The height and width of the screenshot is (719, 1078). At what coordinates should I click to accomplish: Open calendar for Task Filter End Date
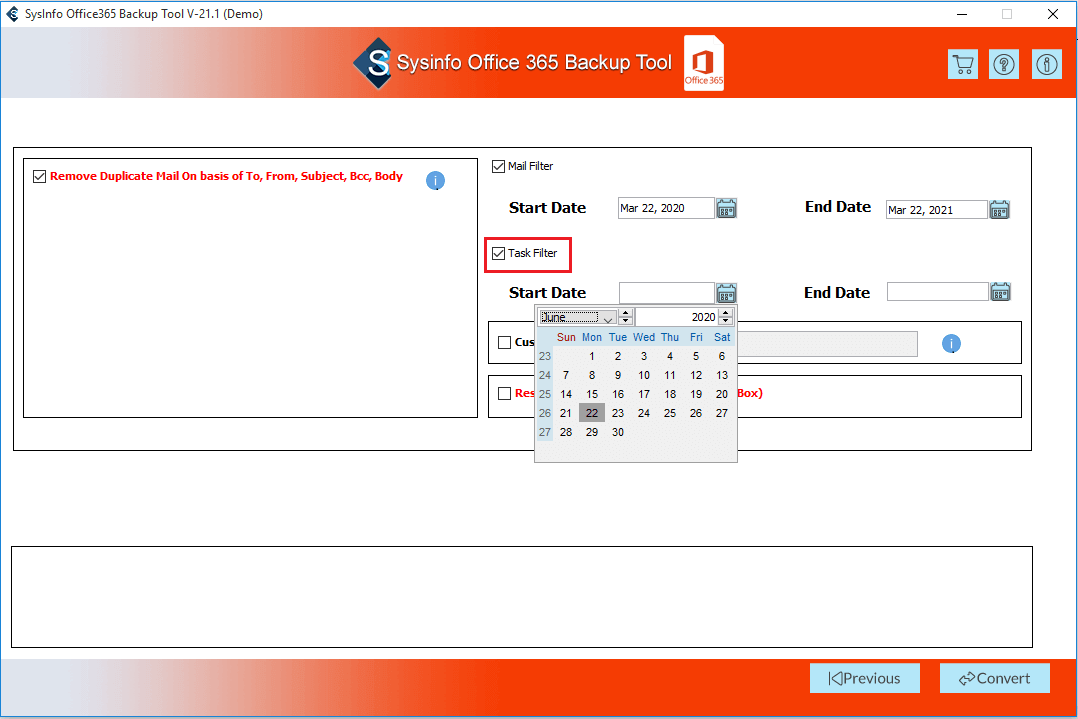pos(1000,292)
